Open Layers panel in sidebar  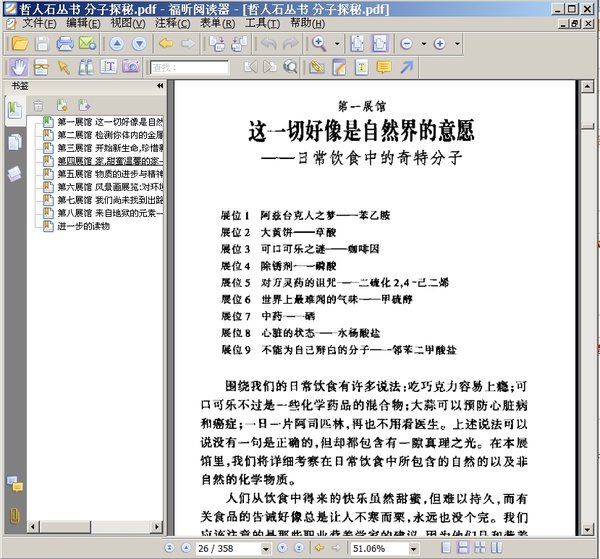[15, 174]
